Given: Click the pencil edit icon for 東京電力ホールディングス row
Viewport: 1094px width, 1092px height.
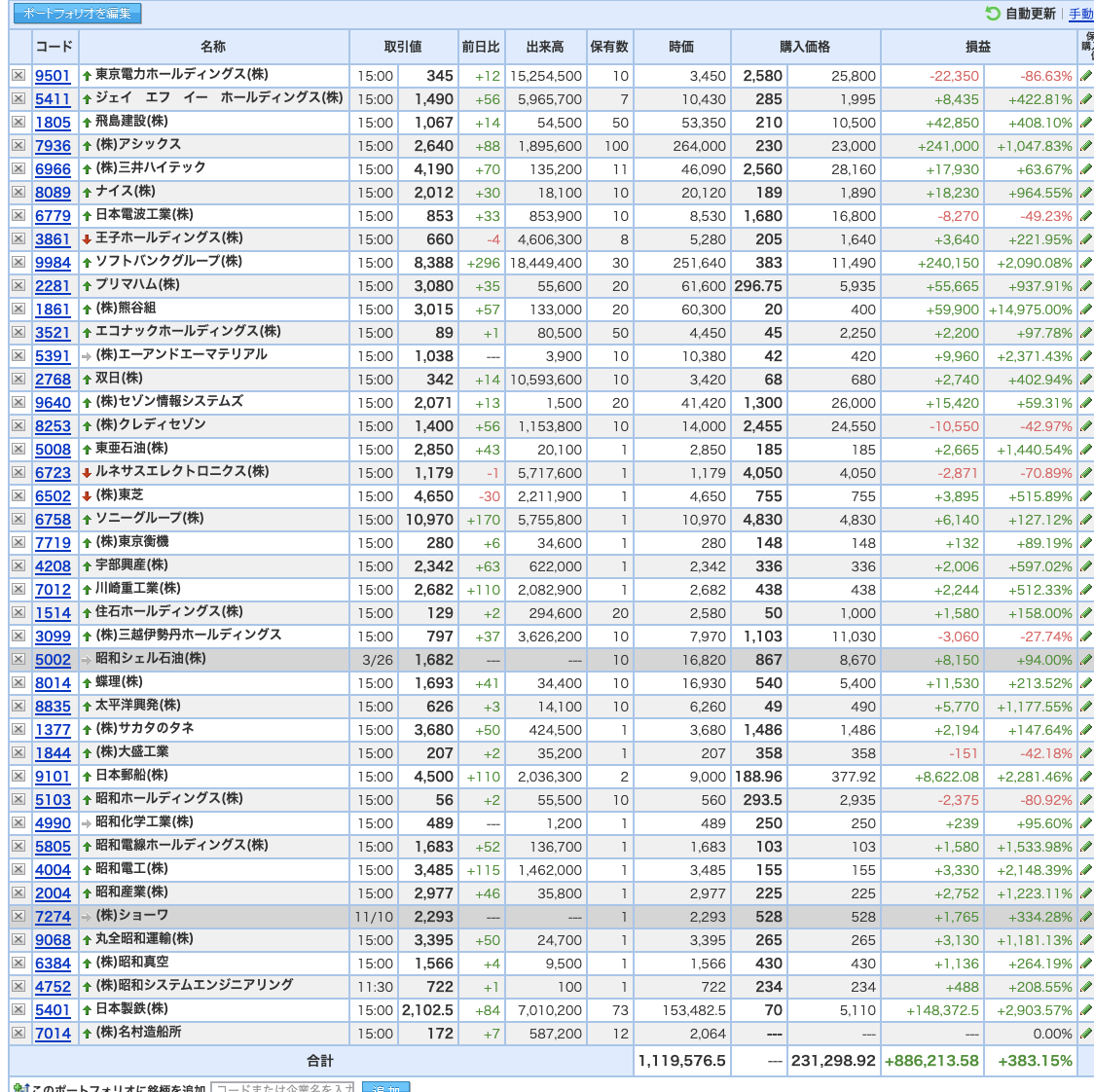Looking at the screenshot, I should (1085, 76).
